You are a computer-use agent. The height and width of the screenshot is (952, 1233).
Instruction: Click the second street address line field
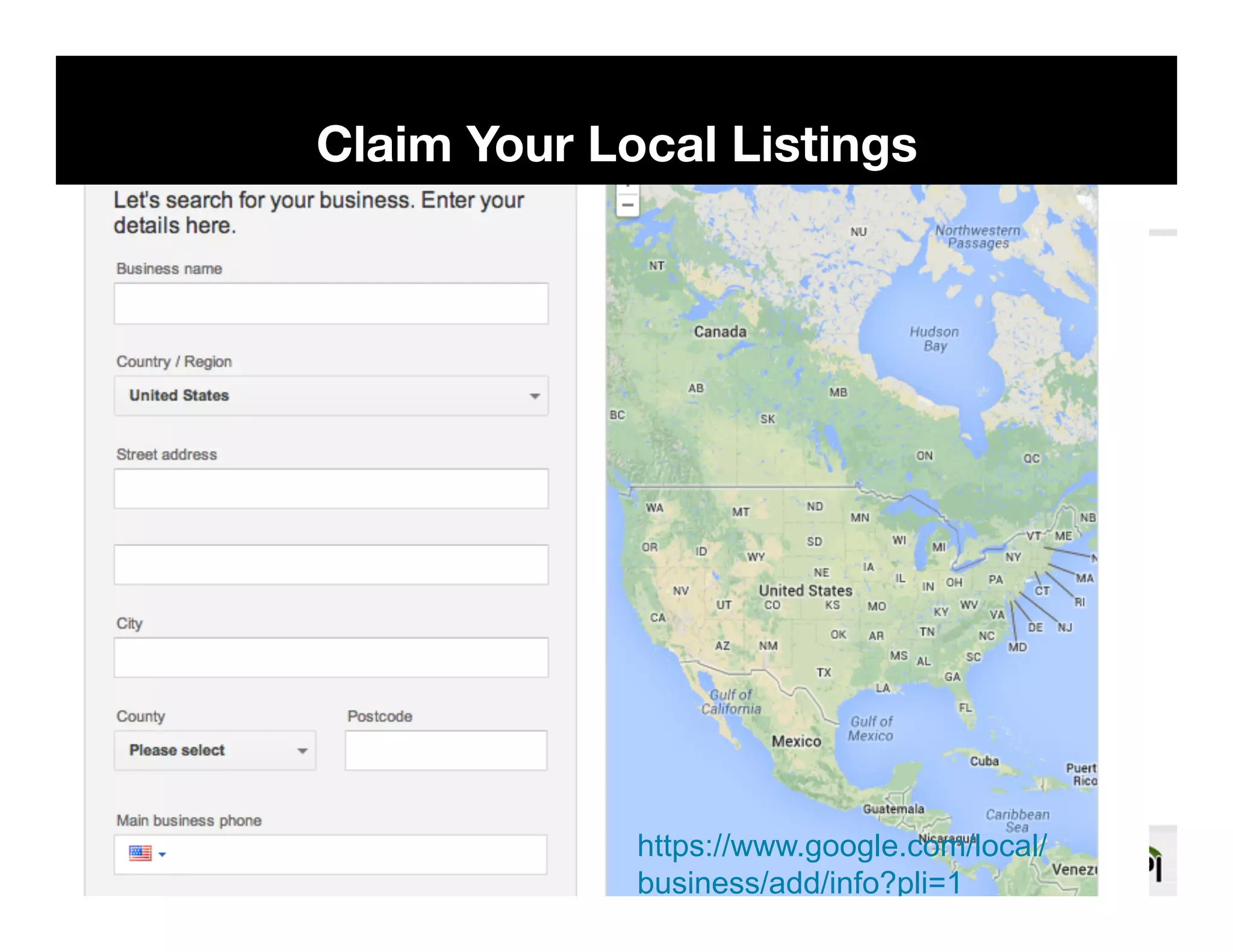tap(331, 564)
